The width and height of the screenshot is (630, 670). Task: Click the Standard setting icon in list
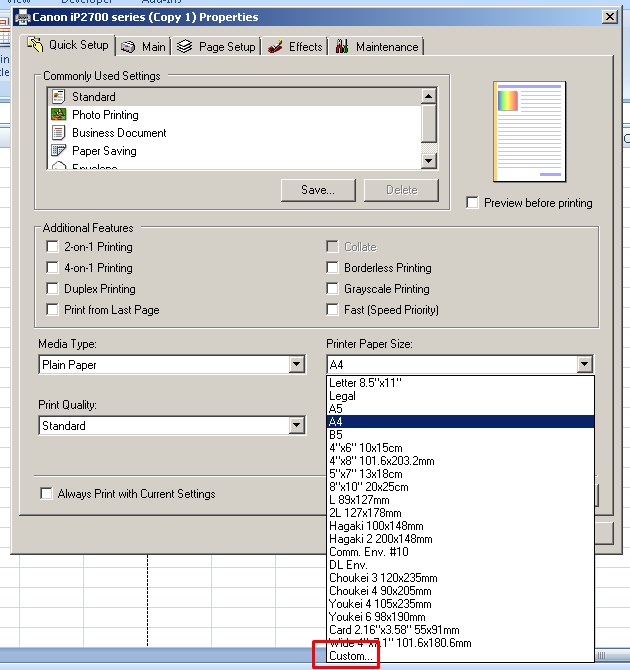point(59,97)
